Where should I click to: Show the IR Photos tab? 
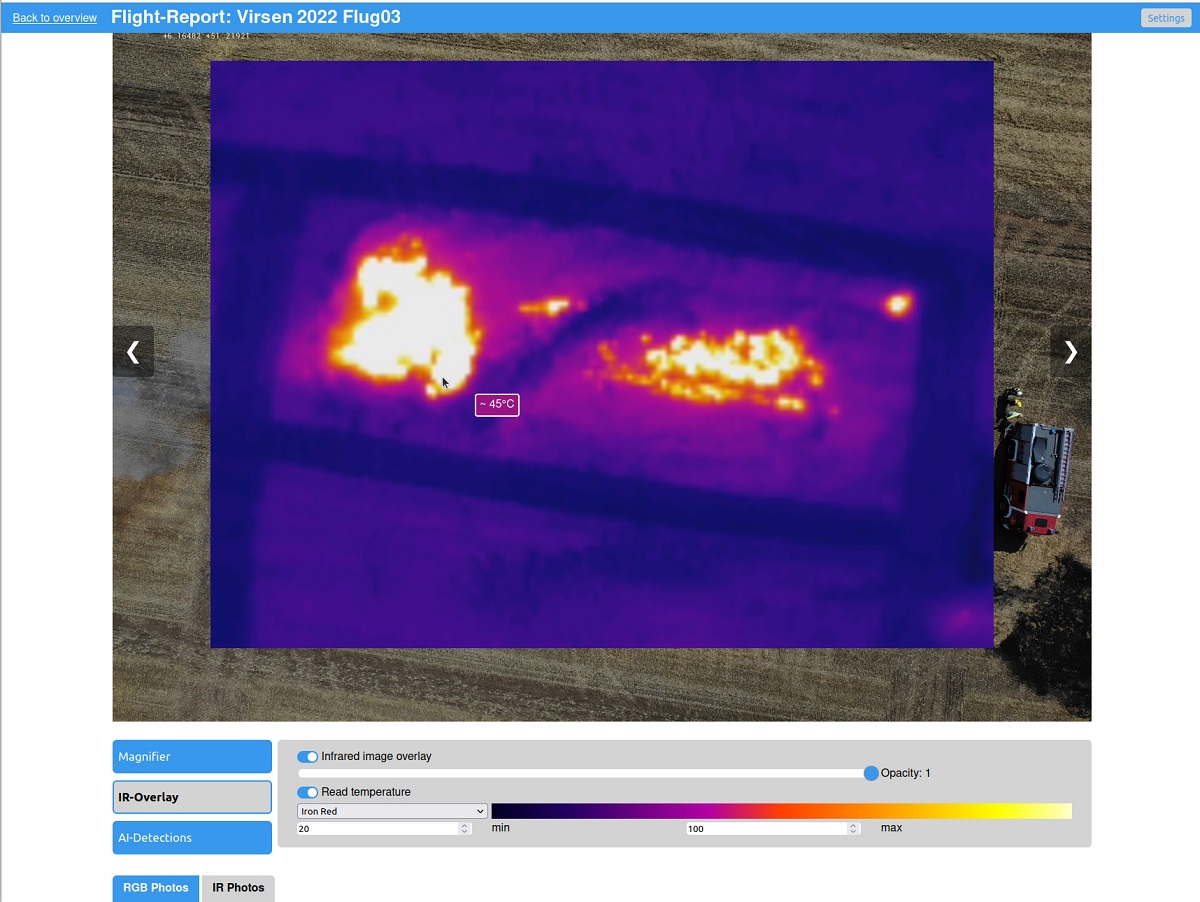pyautogui.click(x=238, y=888)
